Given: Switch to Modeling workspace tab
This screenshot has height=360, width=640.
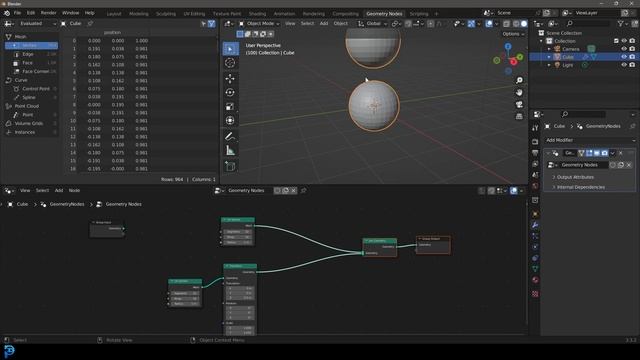Looking at the screenshot, I should 139,14.
